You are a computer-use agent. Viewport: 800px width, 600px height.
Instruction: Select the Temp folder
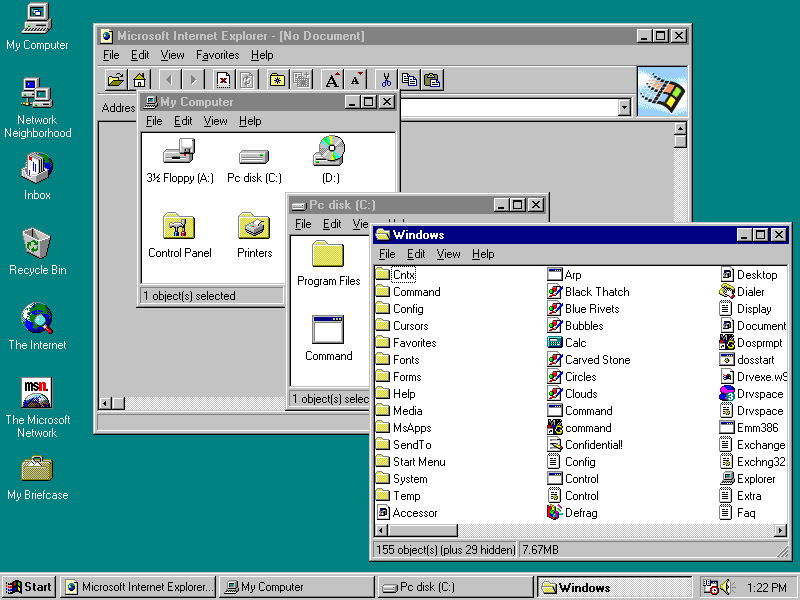click(398, 495)
